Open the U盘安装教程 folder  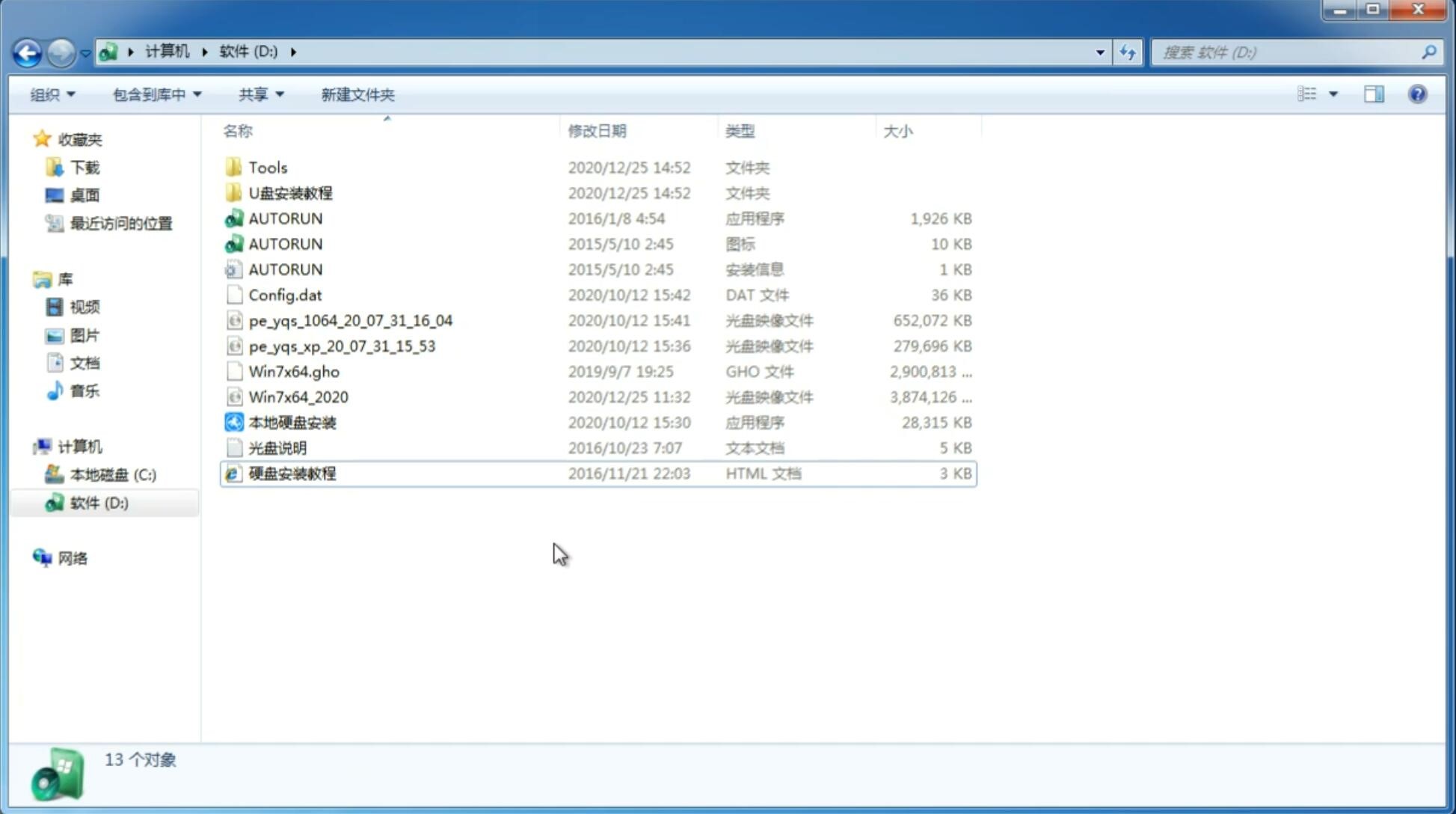(290, 192)
